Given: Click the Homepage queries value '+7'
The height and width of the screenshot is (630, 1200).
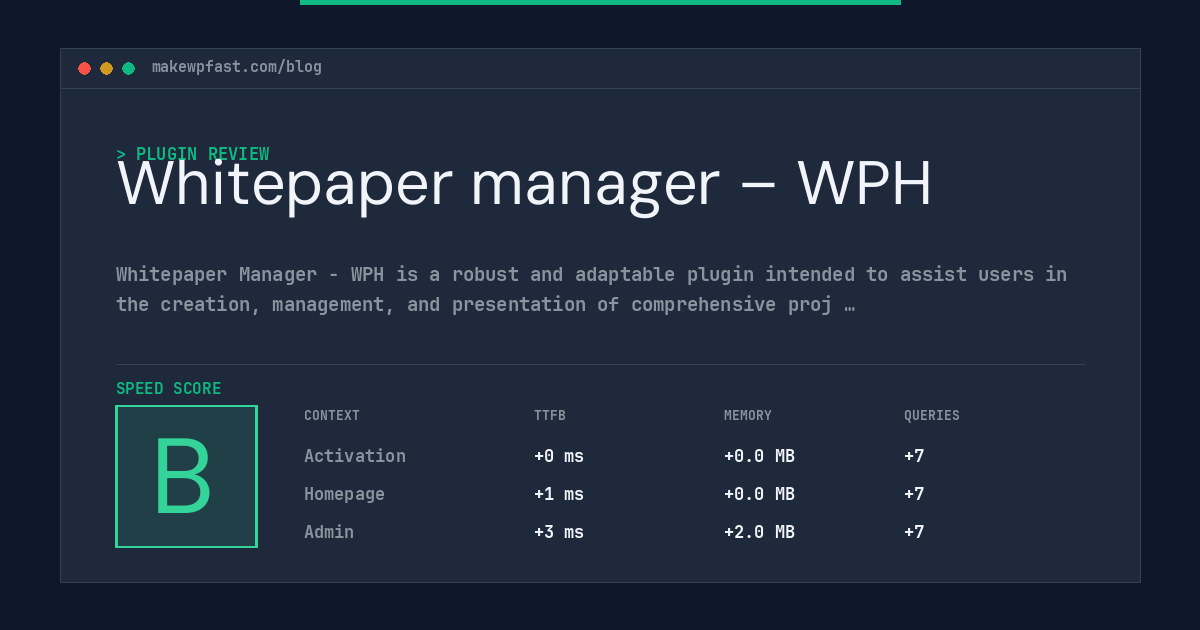Looking at the screenshot, I should click(914, 494).
